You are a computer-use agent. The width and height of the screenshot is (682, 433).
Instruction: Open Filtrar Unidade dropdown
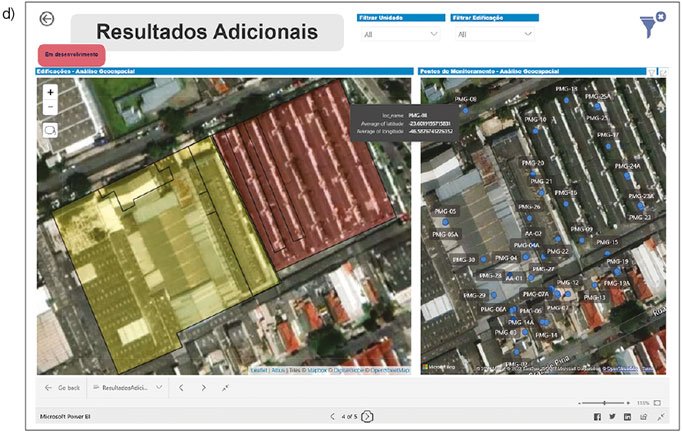[400, 34]
